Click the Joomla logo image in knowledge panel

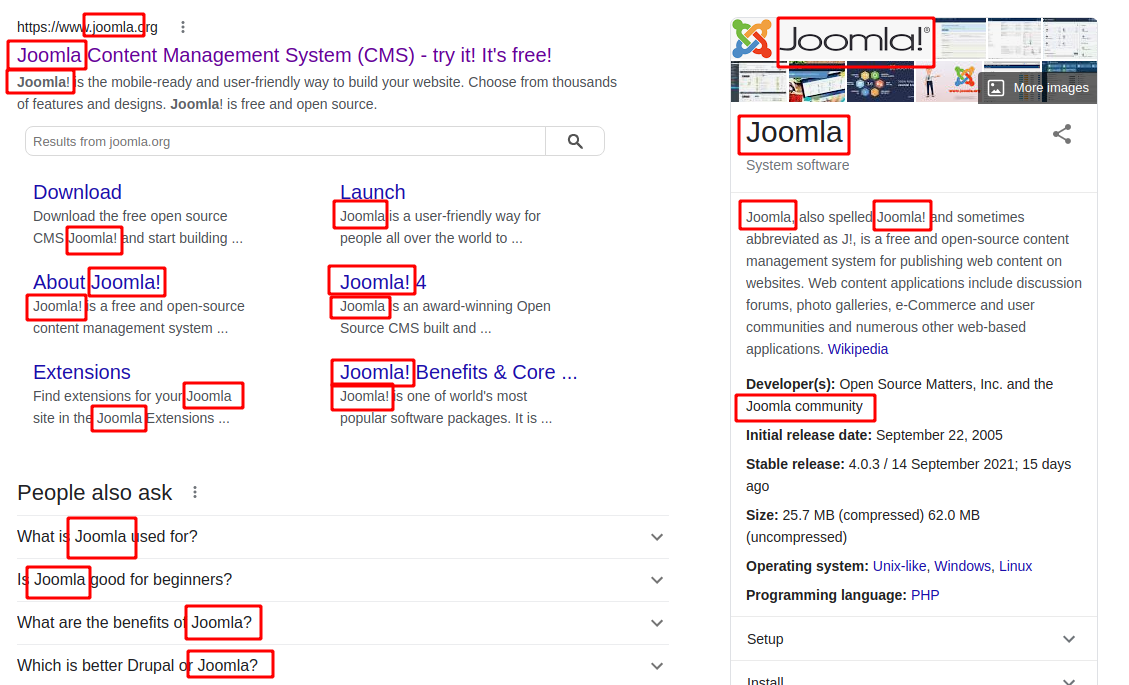[832, 39]
